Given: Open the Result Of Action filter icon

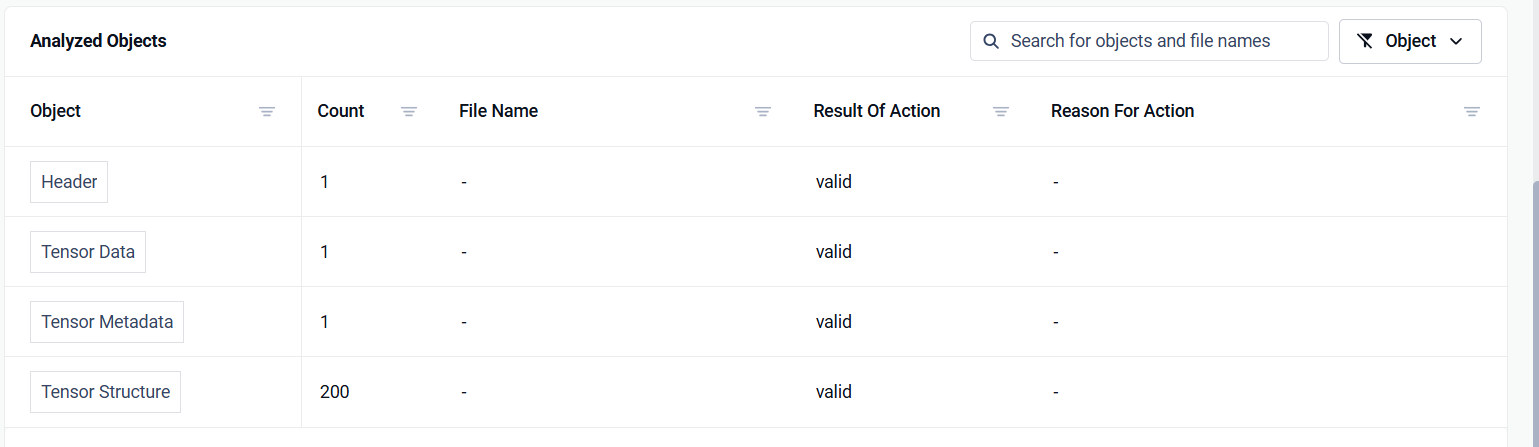Looking at the screenshot, I should (x=1001, y=112).
